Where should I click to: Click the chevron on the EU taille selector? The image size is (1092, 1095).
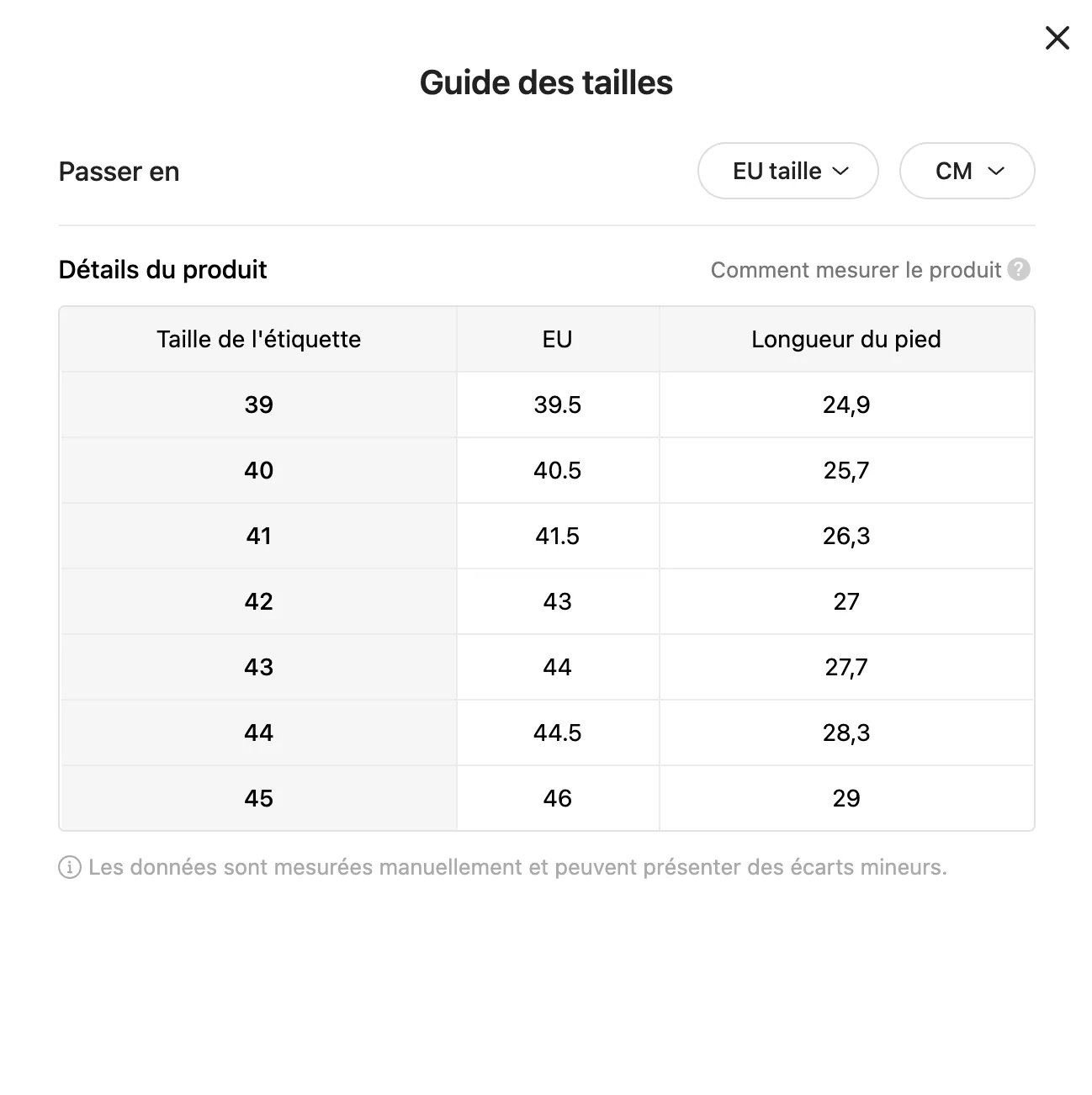842,171
